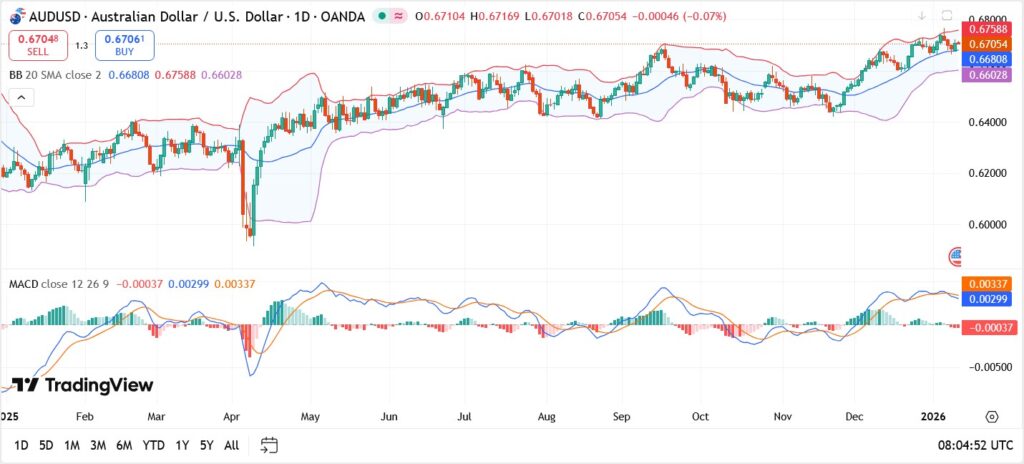Click the TradingView logo
Viewport: 1024px width, 464px height.
(82, 385)
